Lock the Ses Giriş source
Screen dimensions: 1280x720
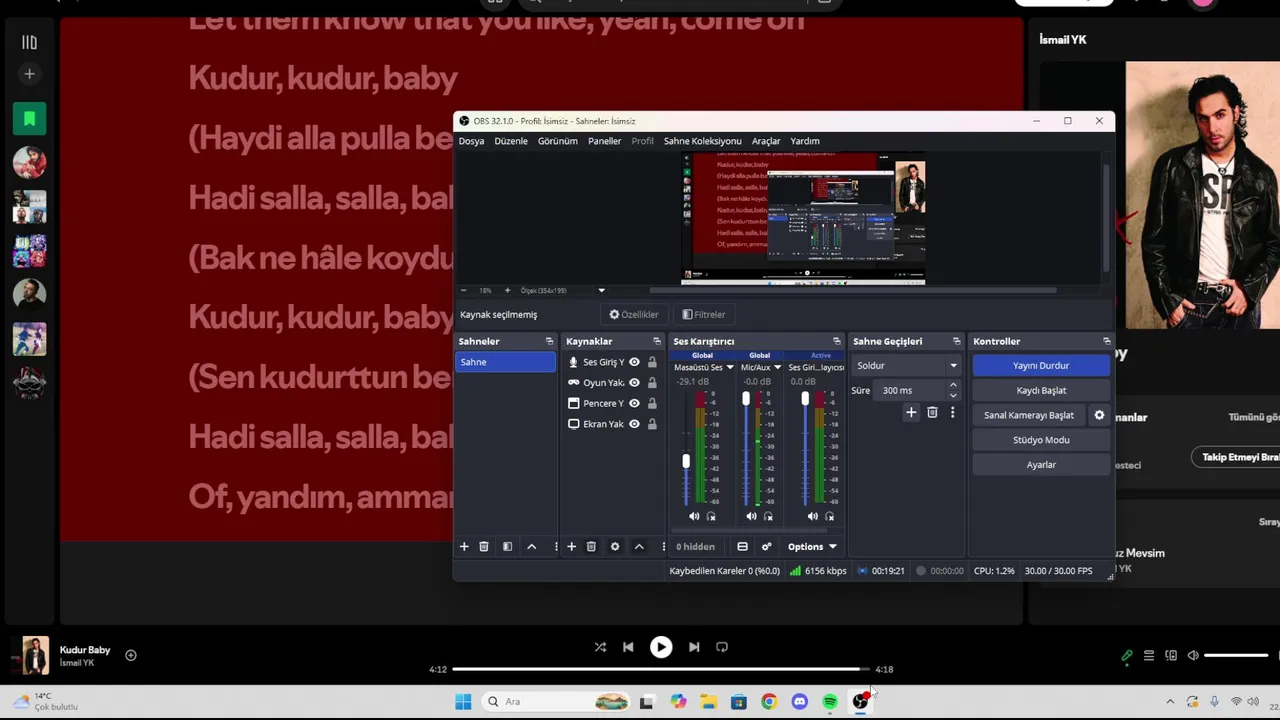pos(652,362)
